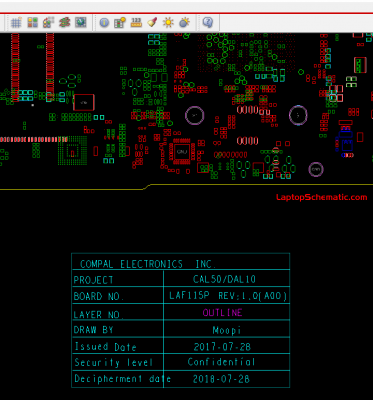The width and height of the screenshot is (373, 400).
Task: Activate the dark sun dehighlight tool
Action: [x=184, y=23]
